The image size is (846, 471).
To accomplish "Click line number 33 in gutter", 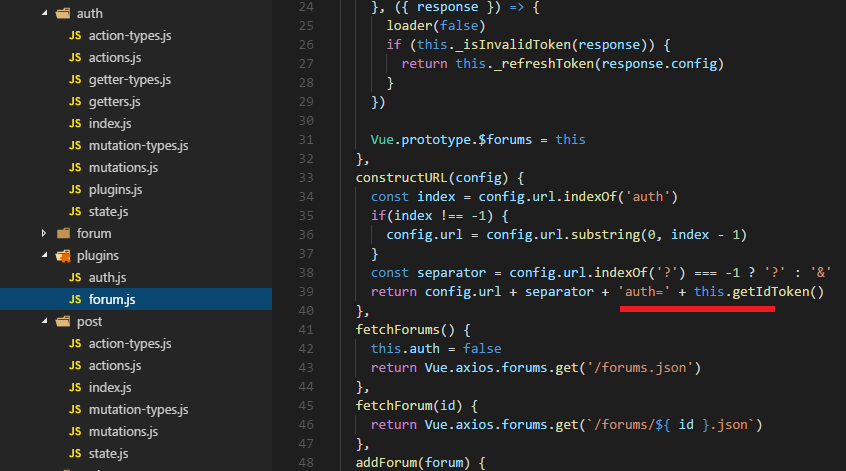I will tap(306, 178).
